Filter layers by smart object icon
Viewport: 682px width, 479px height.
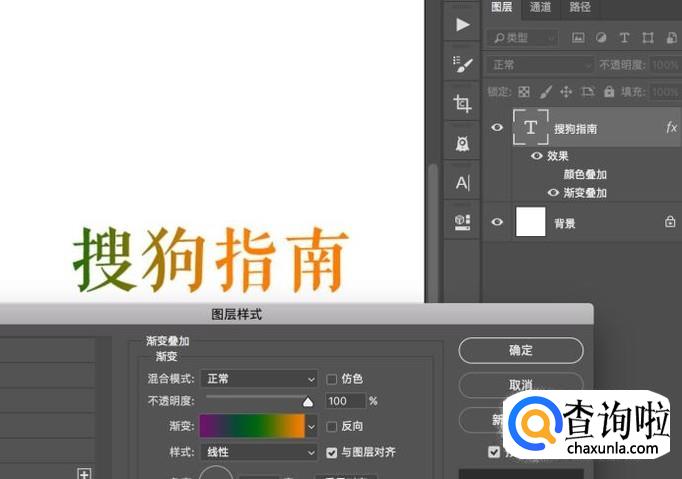click(x=672, y=38)
